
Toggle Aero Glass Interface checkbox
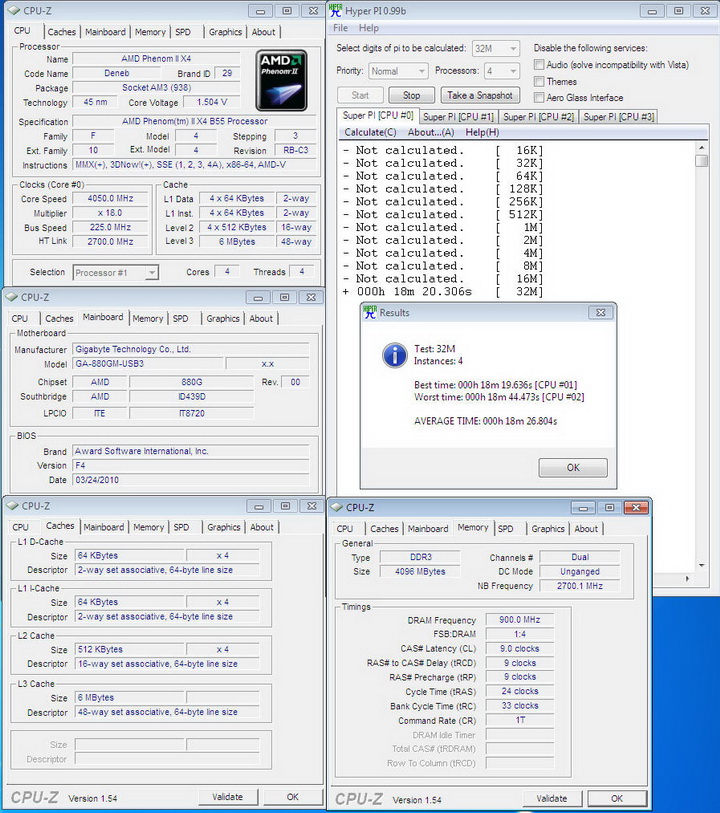click(x=539, y=97)
